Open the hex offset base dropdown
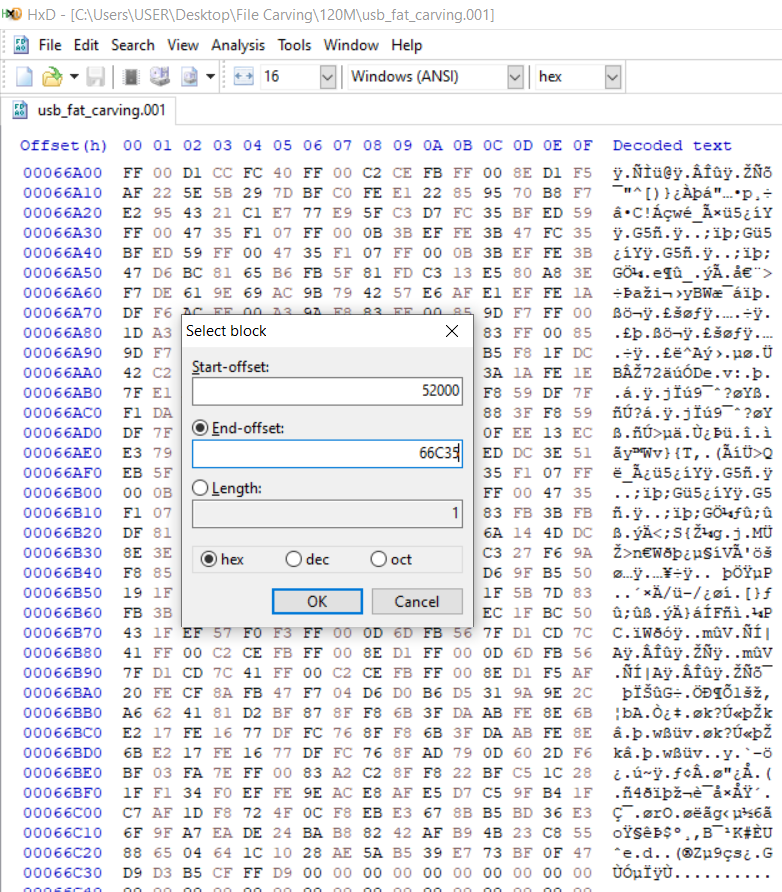The width and height of the screenshot is (782, 892). click(x=613, y=77)
